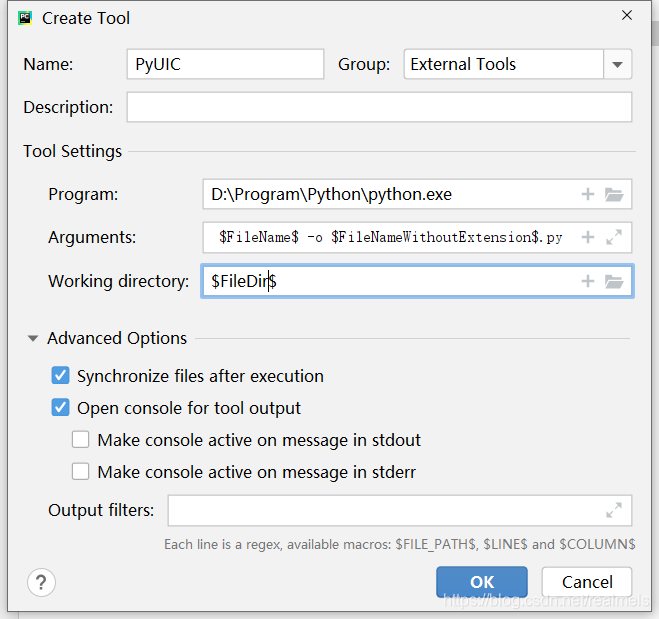The image size is (659, 619).
Task: Open the Group dropdown arrow
Action: point(617,64)
